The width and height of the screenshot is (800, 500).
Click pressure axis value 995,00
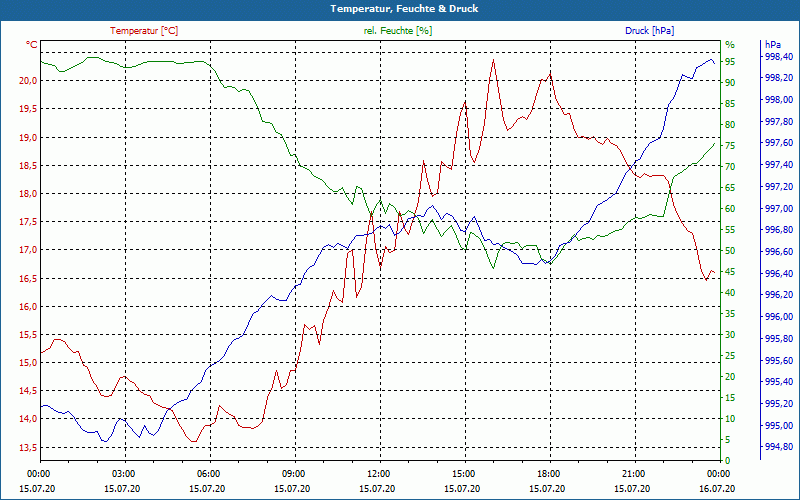(779, 426)
